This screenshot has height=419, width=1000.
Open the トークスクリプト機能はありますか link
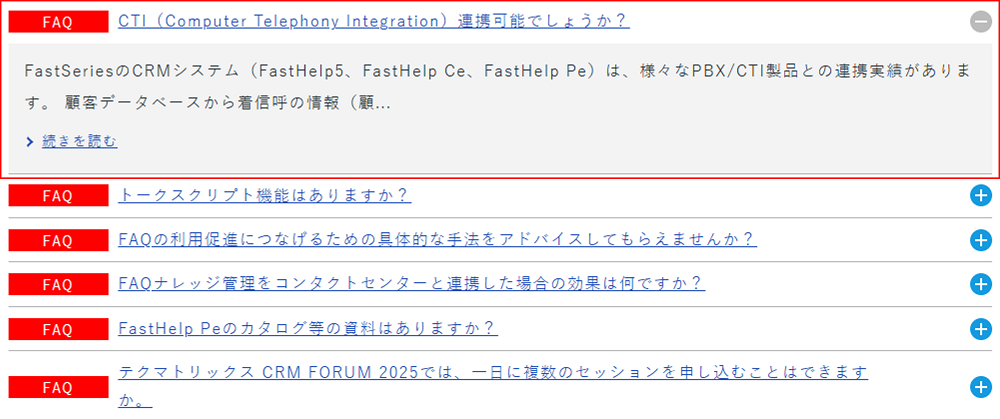pos(264,196)
